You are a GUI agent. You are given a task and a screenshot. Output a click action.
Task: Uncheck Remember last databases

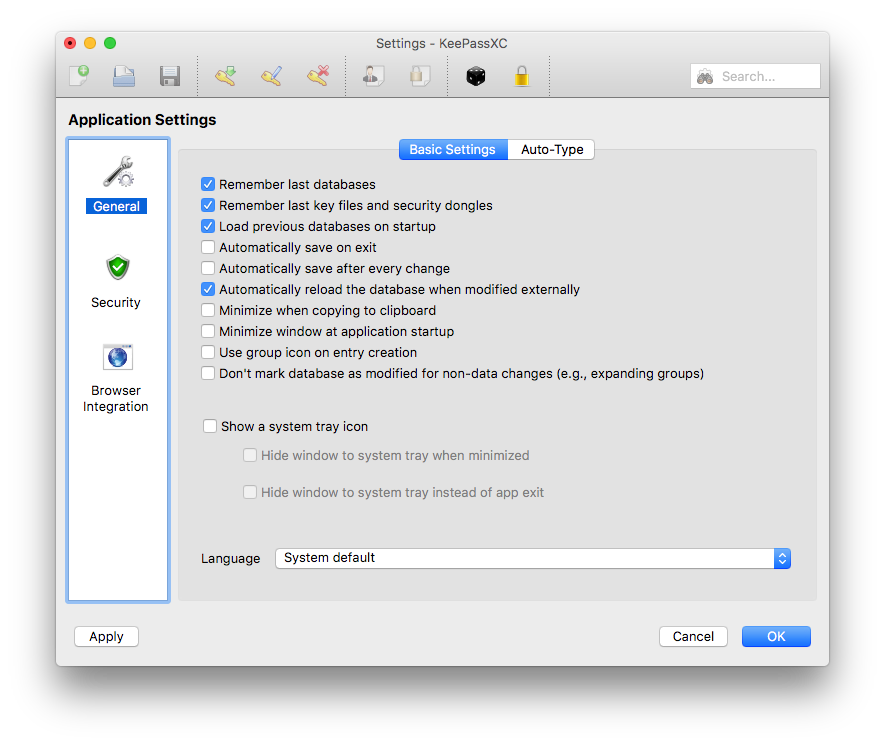[x=208, y=184]
